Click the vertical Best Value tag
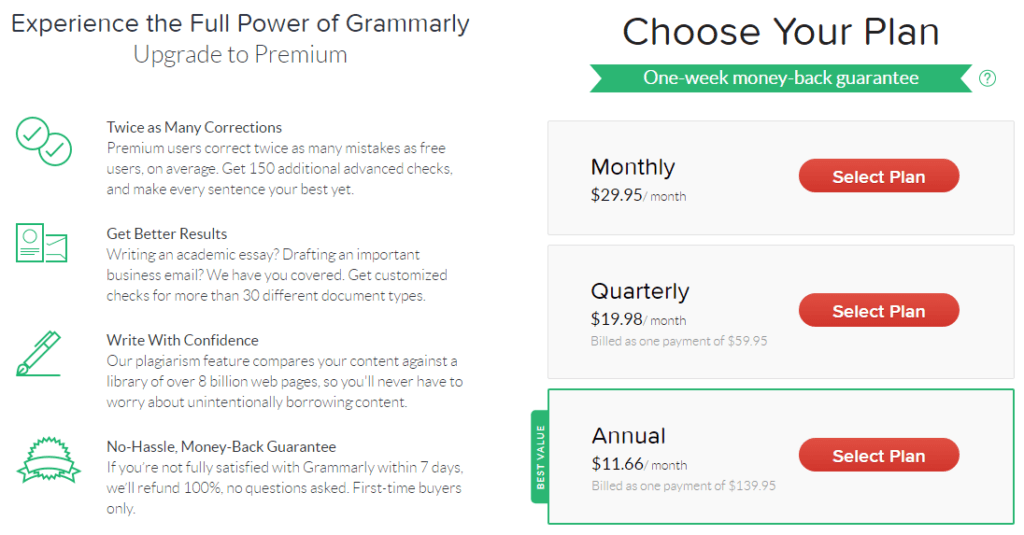The height and width of the screenshot is (535, 1024). 539,457
